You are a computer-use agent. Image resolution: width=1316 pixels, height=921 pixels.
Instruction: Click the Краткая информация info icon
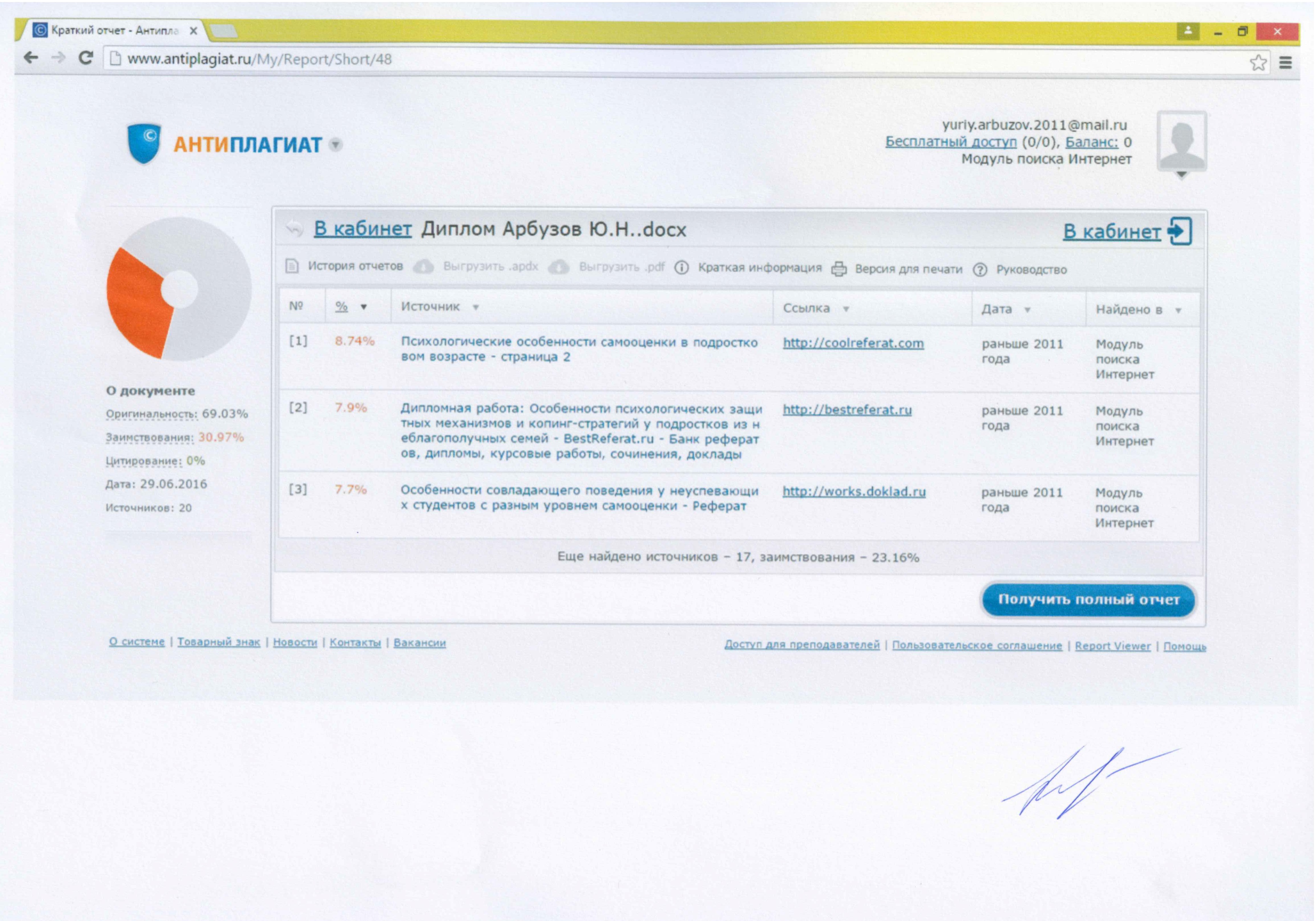point(682,268)
